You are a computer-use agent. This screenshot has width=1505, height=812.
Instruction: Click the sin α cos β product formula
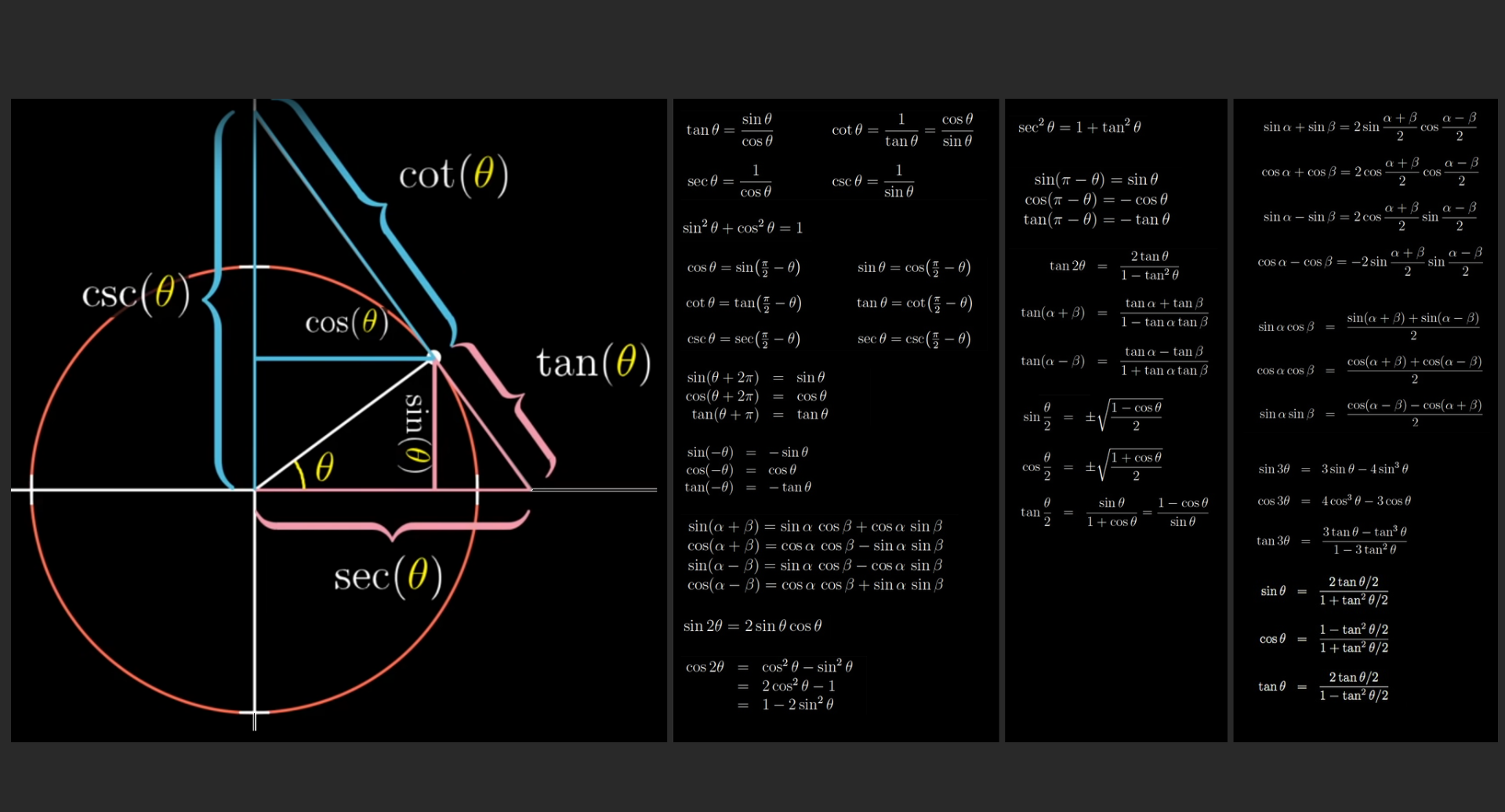(x=1369, y=326)
